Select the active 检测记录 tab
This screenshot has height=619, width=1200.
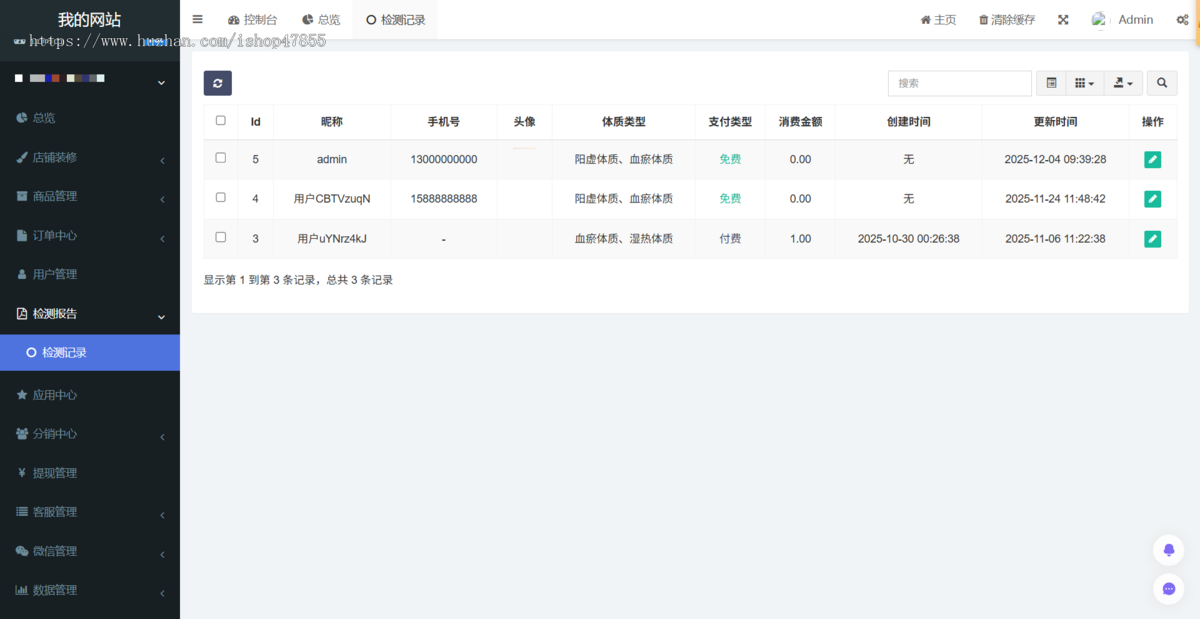coord(395,20)
